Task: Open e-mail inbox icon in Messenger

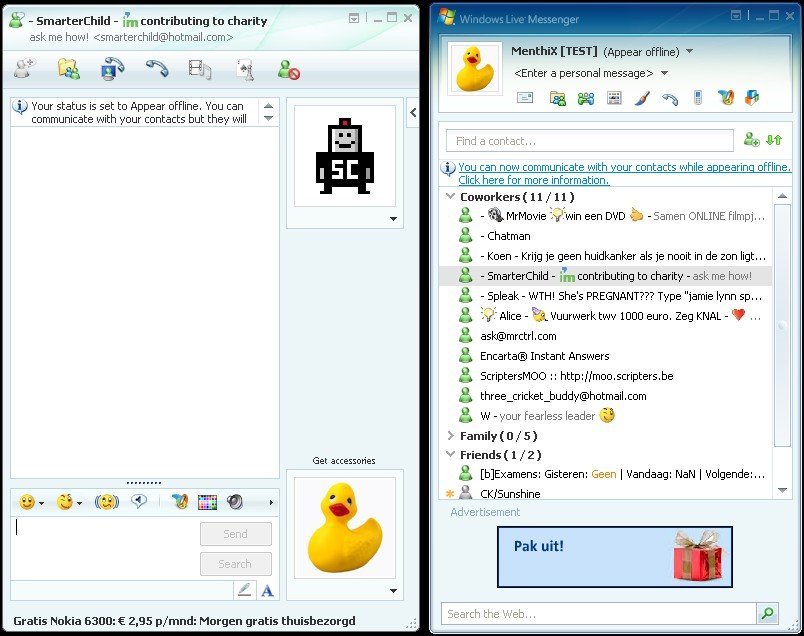Action: 525,97
